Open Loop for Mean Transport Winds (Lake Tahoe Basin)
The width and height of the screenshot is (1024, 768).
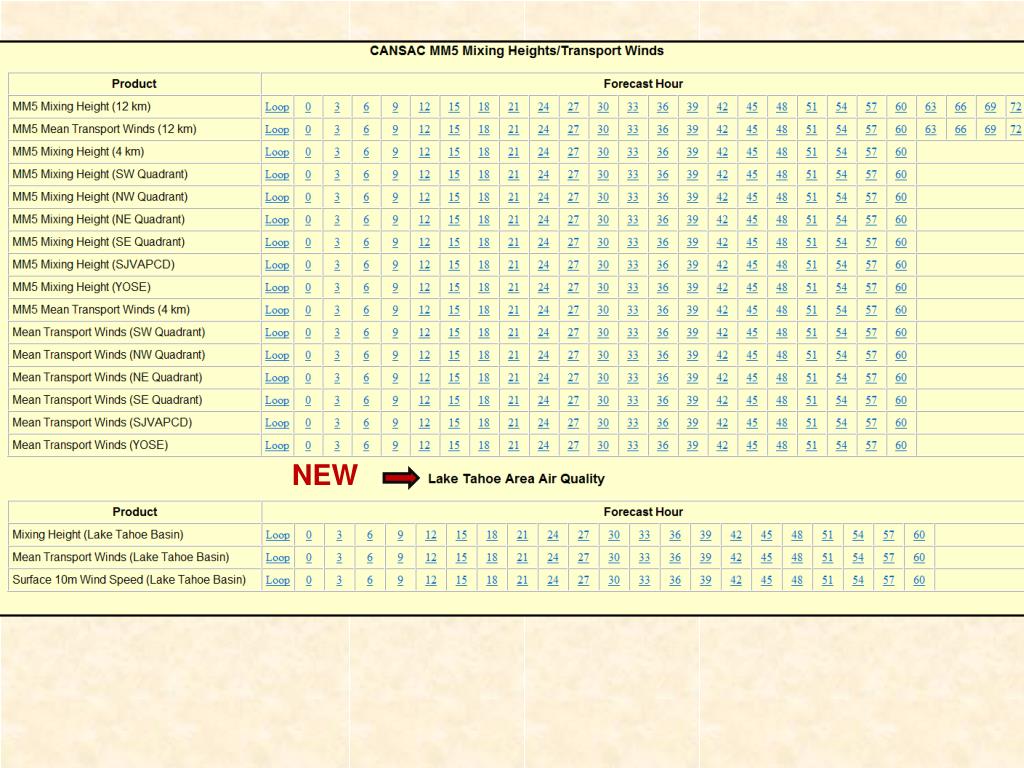[x=278, y=558]
